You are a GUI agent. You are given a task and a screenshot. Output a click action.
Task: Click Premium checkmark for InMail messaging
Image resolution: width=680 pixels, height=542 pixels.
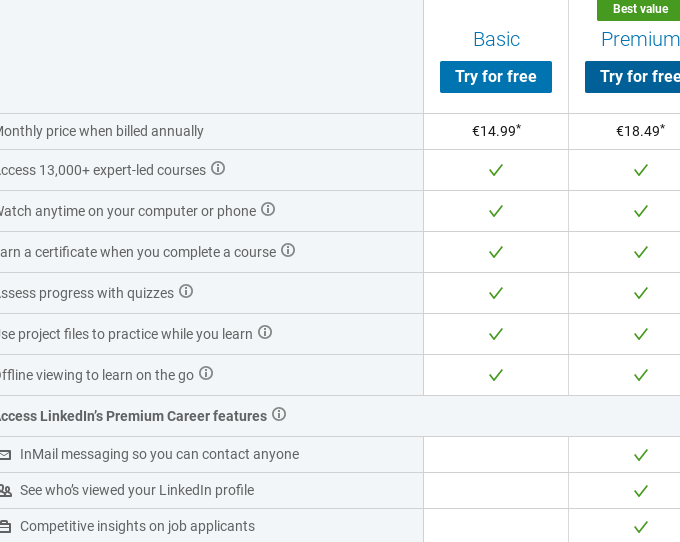pyautogui.click(x=641, y=455)
